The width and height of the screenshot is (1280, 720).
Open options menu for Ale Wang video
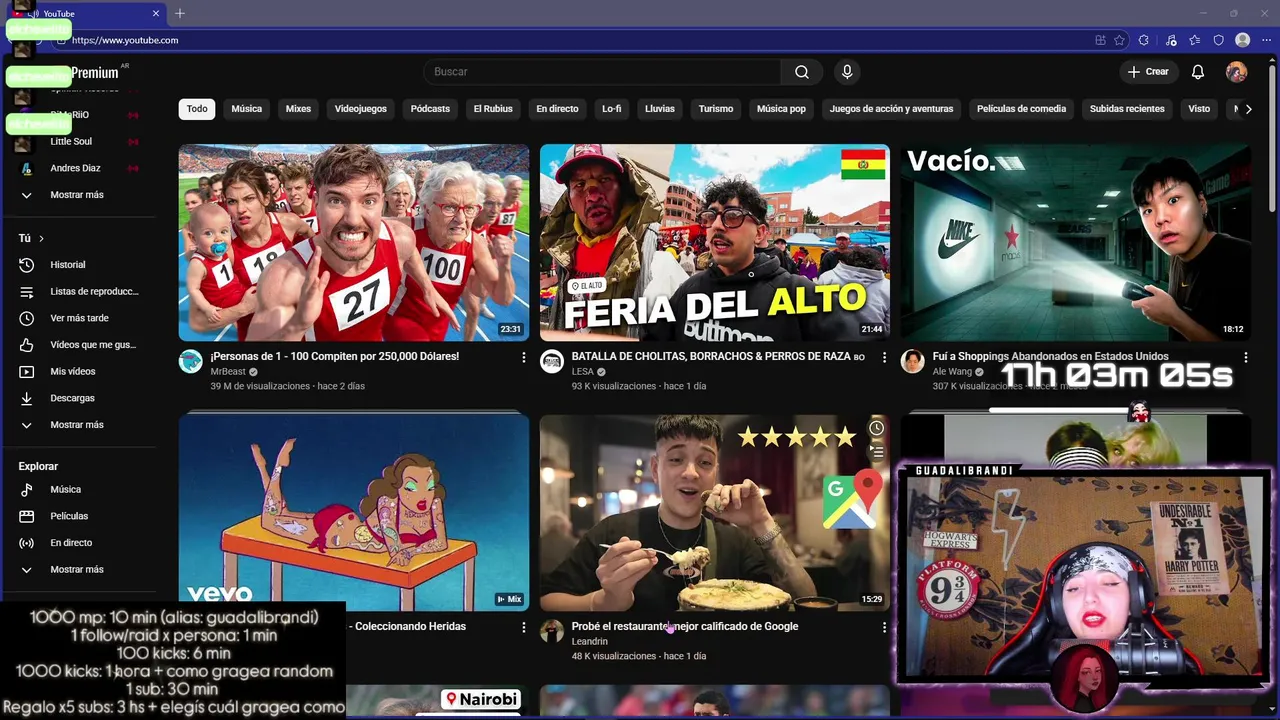click(x=1246, y=357)
